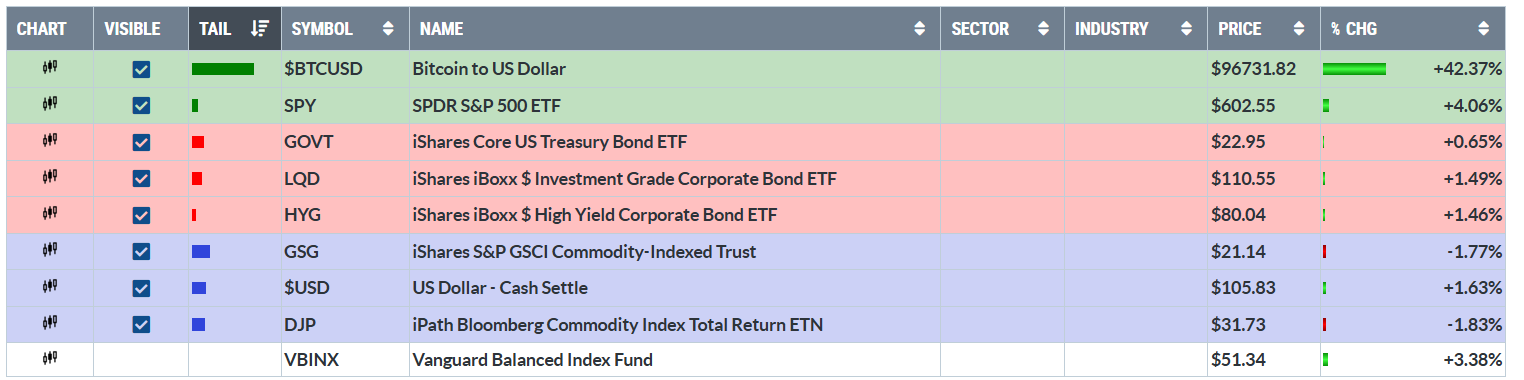Sort by the SYMBOL column arrows
Image resolution: width=1524 pixels, height=380 pixels.
(x=388, y=29)
